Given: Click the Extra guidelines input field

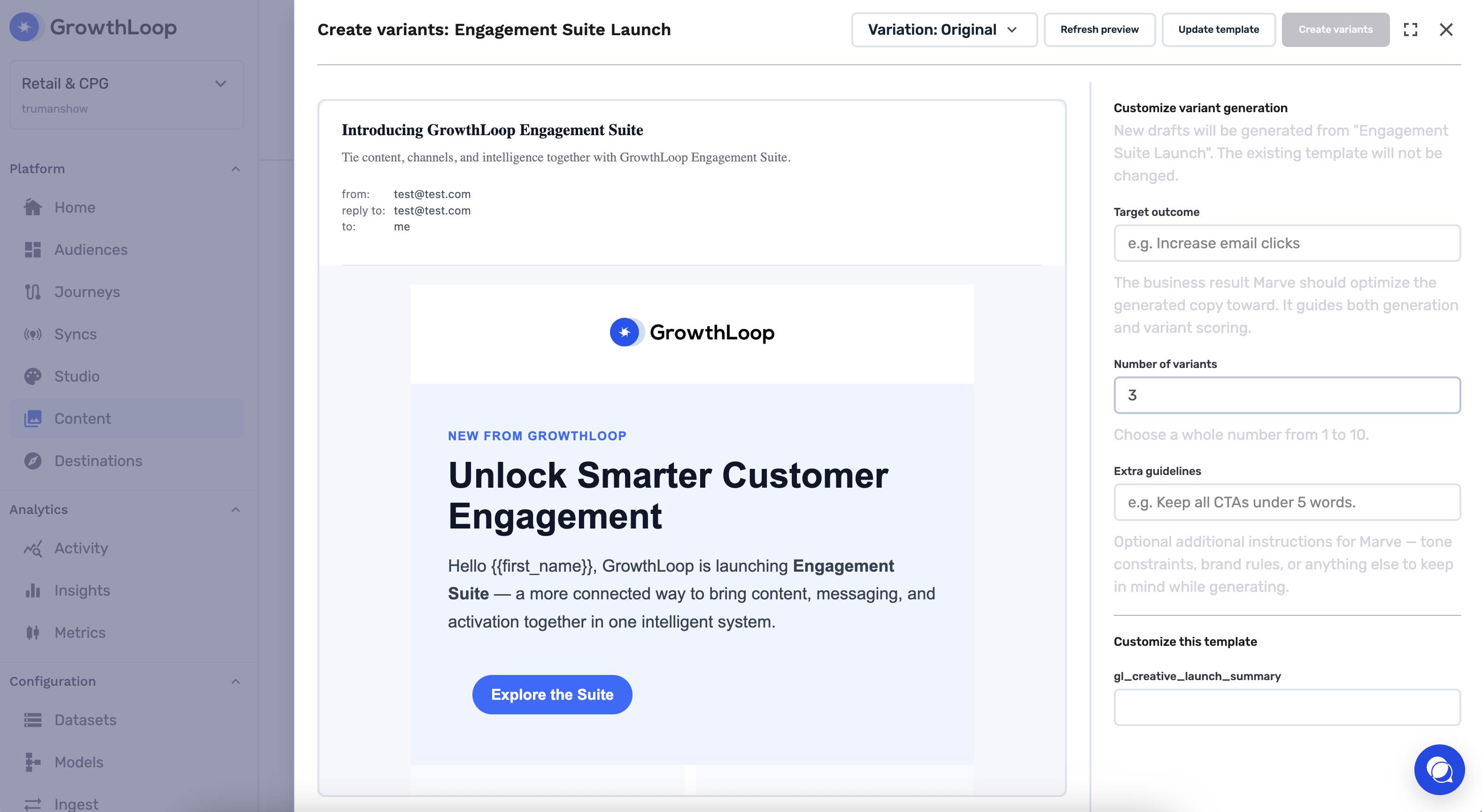Looking at the screenshot, I should [x=1287, y=502].
